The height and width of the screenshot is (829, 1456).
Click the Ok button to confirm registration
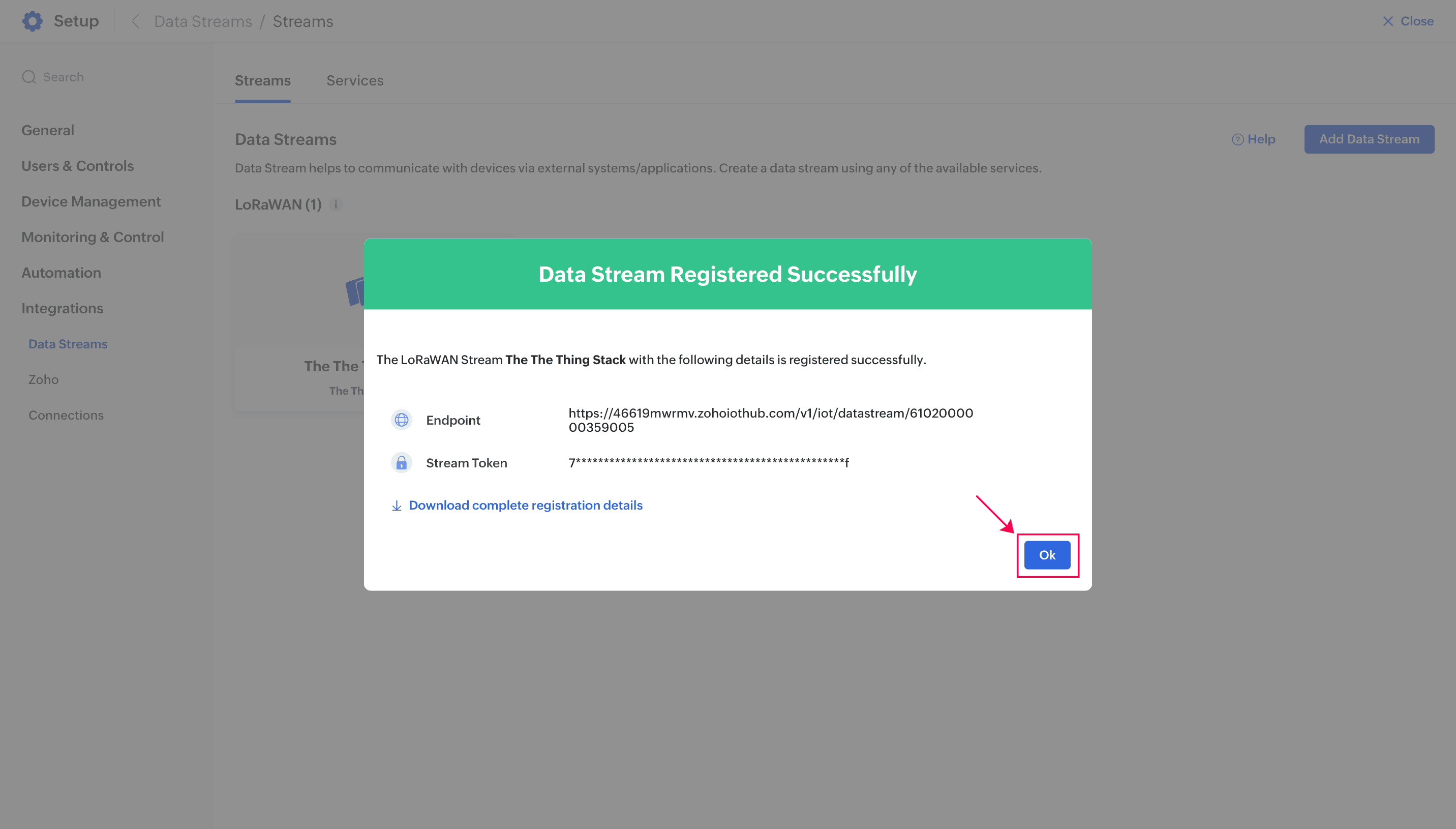1047,554
